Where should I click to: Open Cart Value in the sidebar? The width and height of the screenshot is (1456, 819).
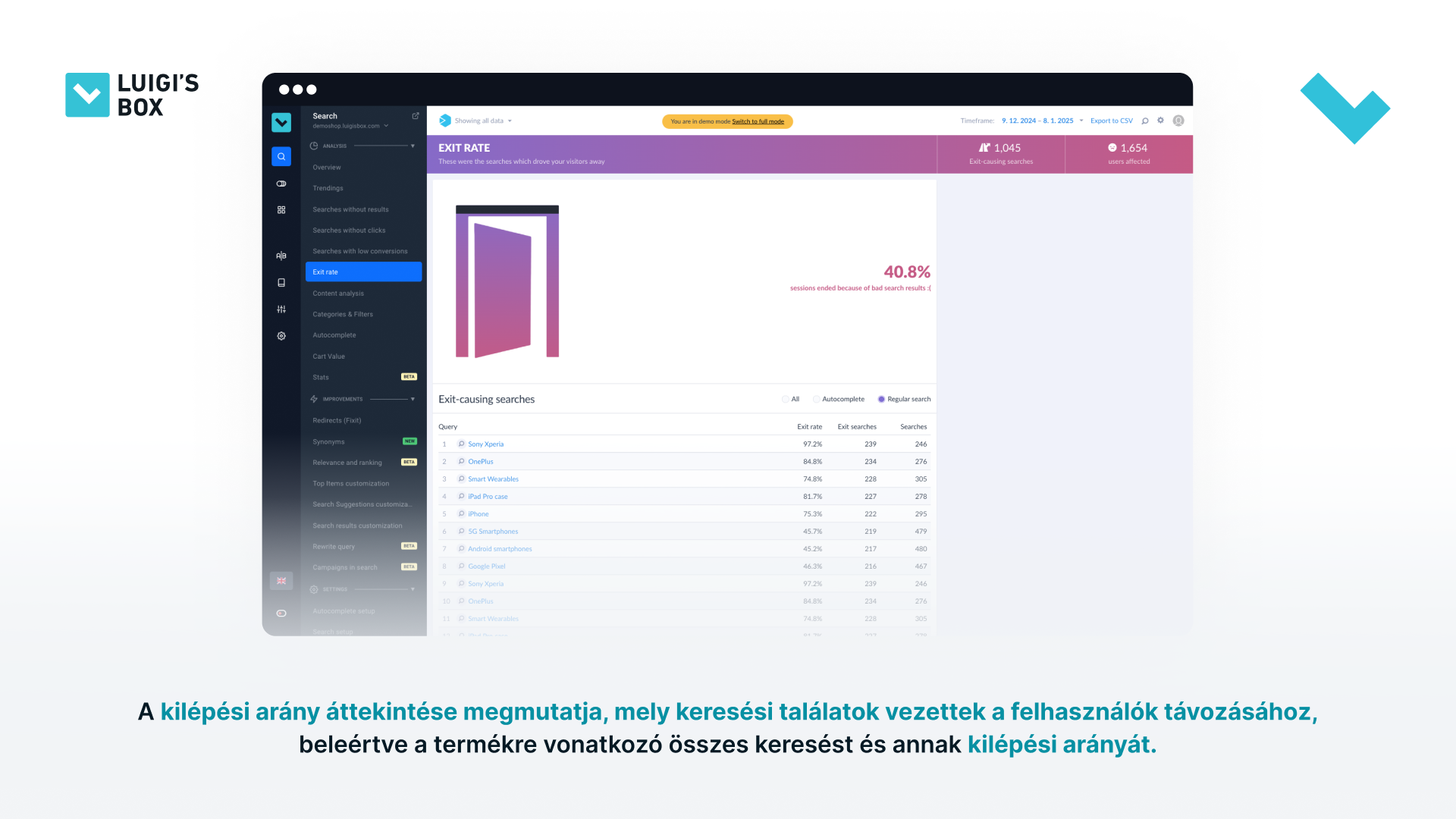click(328, 356)
